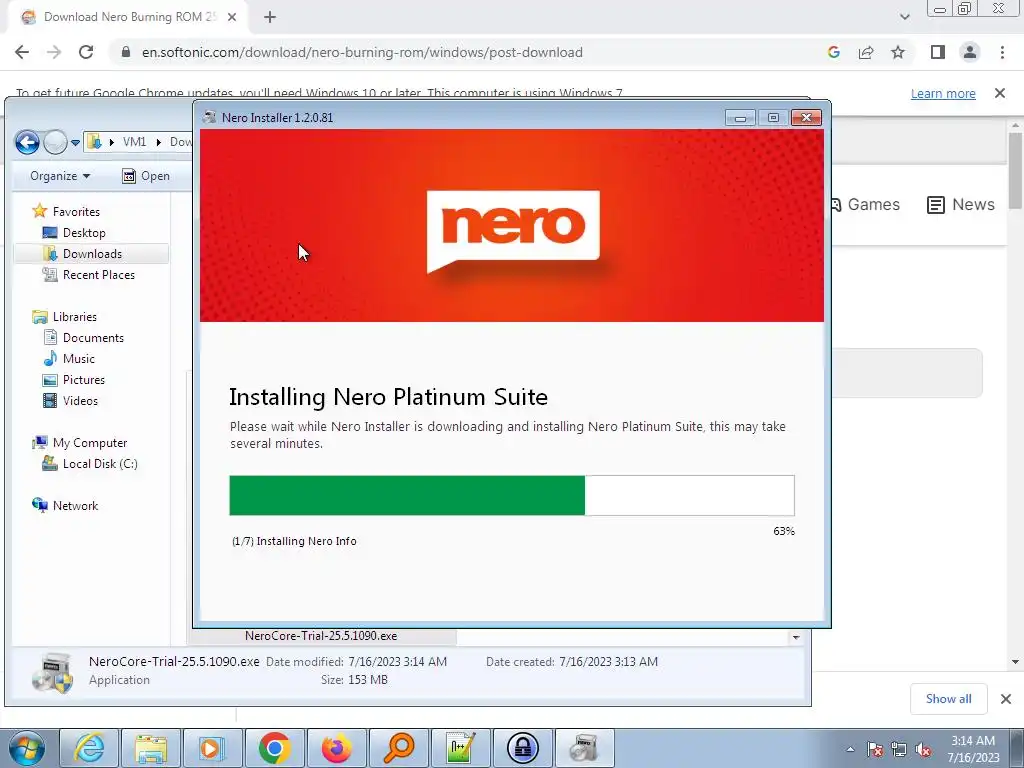Screen dimensions: 1024x768
Task: Select Network in navigation pane
Action: [76, 505]
